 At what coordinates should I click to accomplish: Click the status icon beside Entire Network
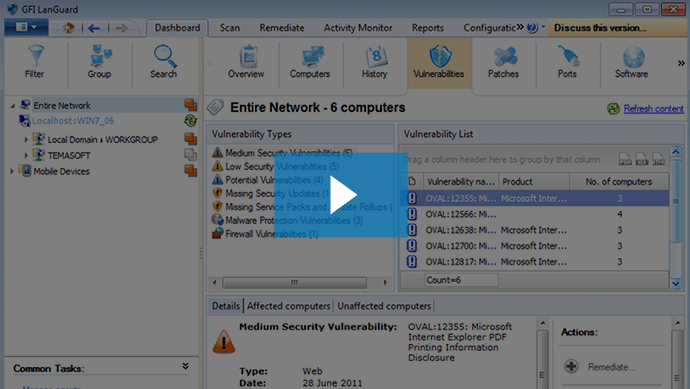click(x=191, y=105)
